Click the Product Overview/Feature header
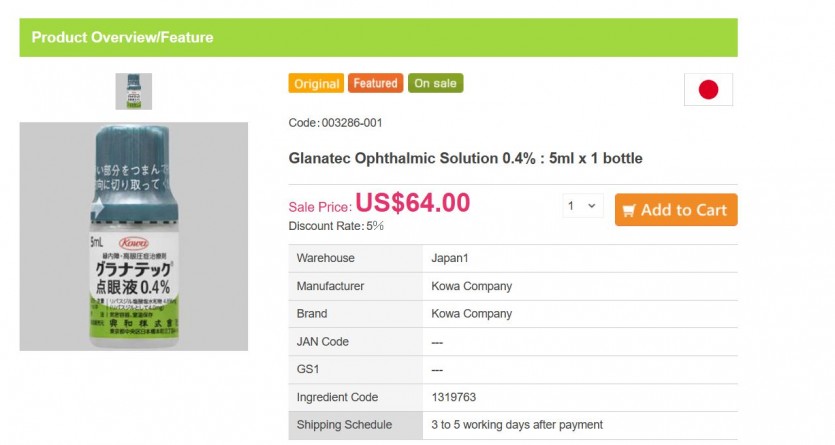 [122, 38]
